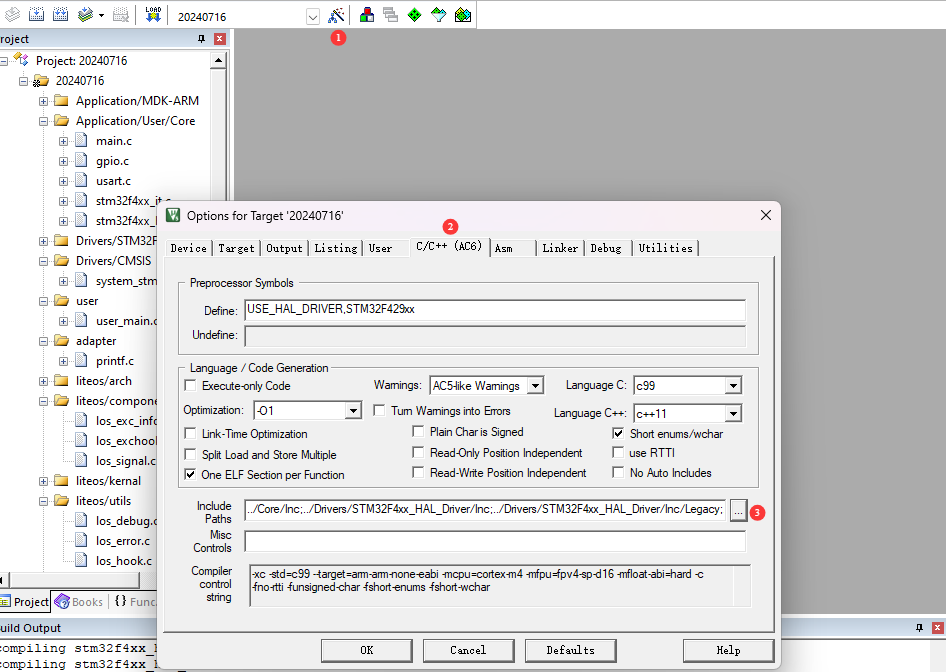Select los_hook.c file in tree
This screenshot has height=672, width=946.
click(124, 561)
